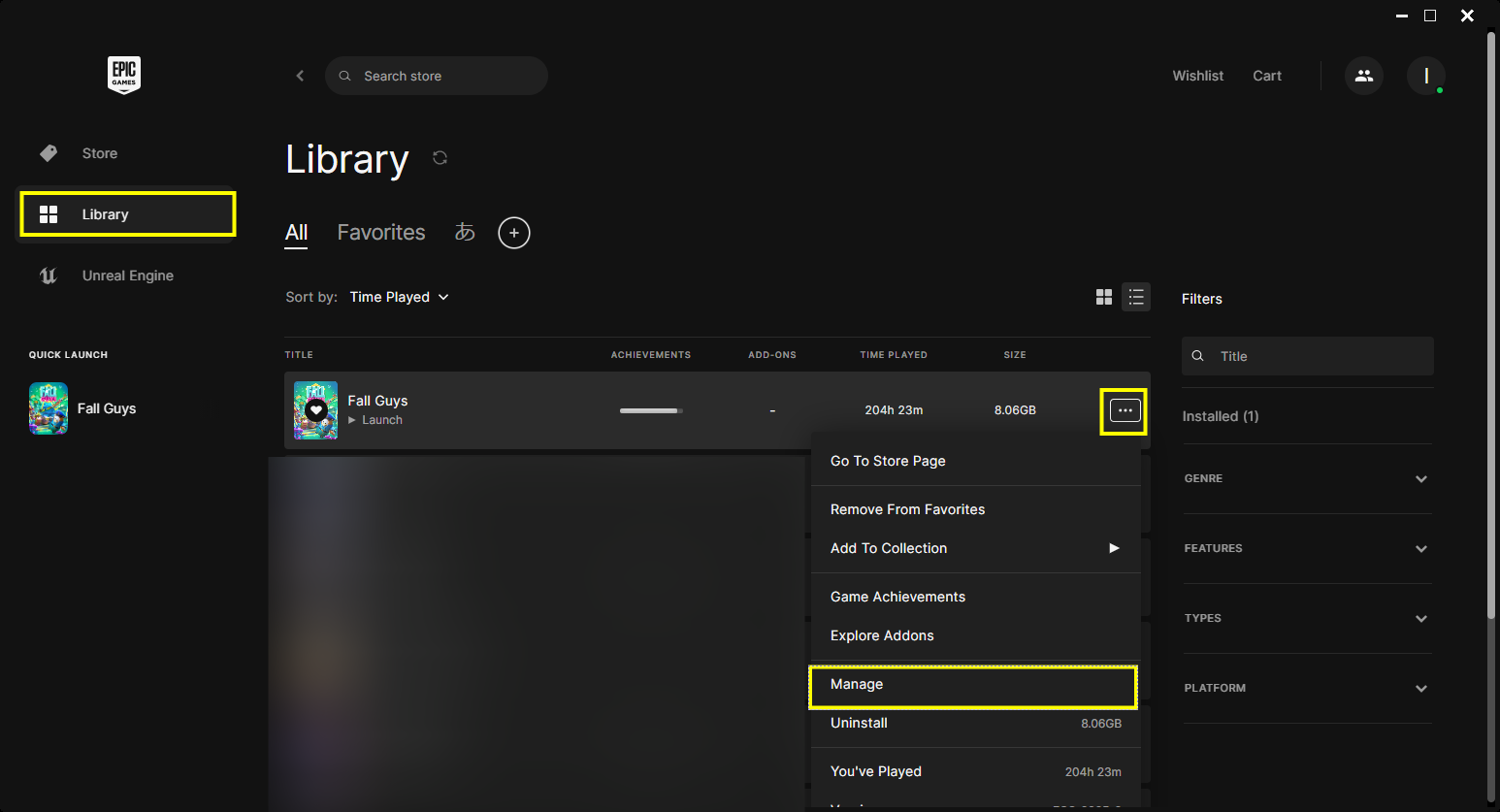Switch to grid view
This screenshot has width=1500, height=812.
[1104, 297]
